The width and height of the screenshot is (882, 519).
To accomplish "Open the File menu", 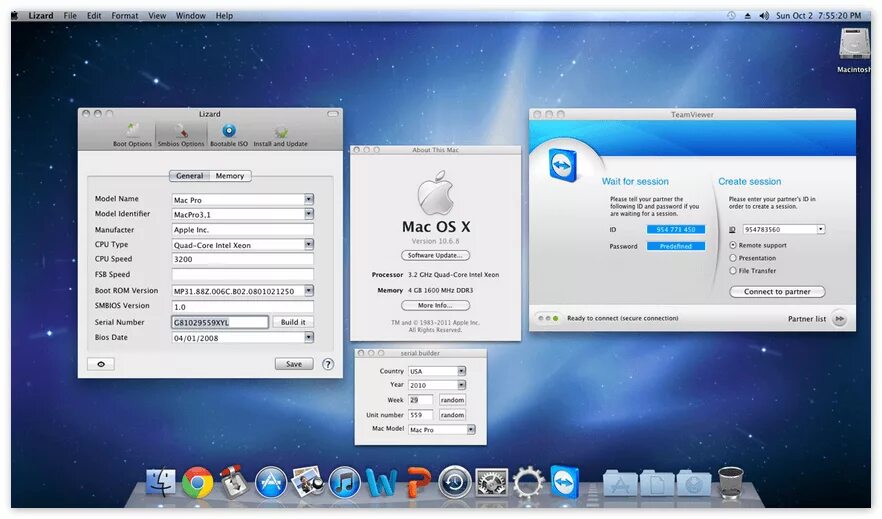I will [x=70, y=16].
